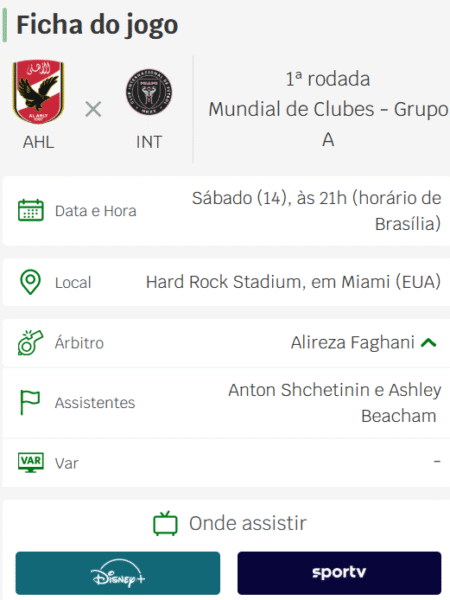
Task: Click the TV icon beside Onde assistir
Action: [x=165, y=523]
